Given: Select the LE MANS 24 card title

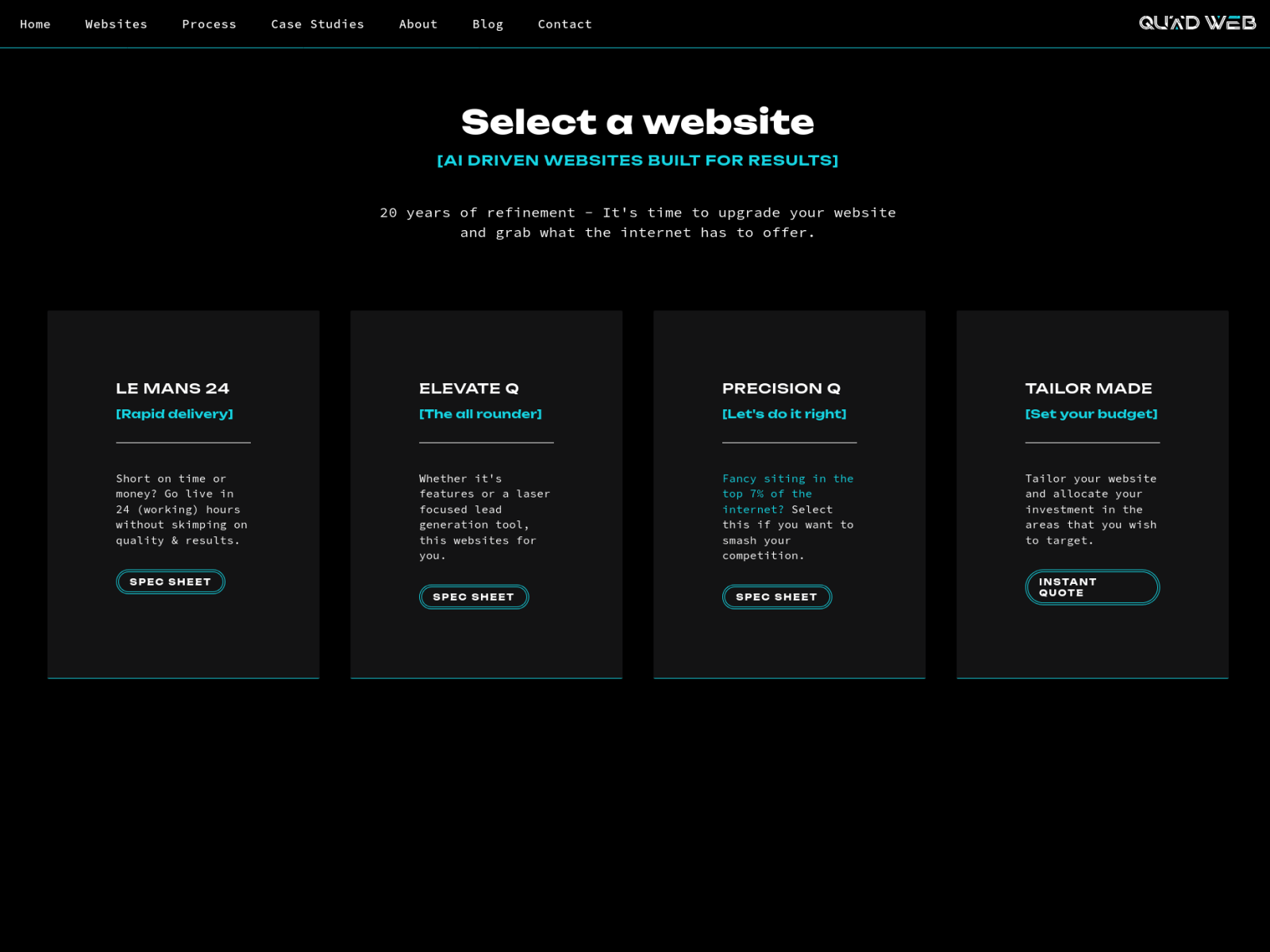Looking at the screenshot, I should coord(172,388).
